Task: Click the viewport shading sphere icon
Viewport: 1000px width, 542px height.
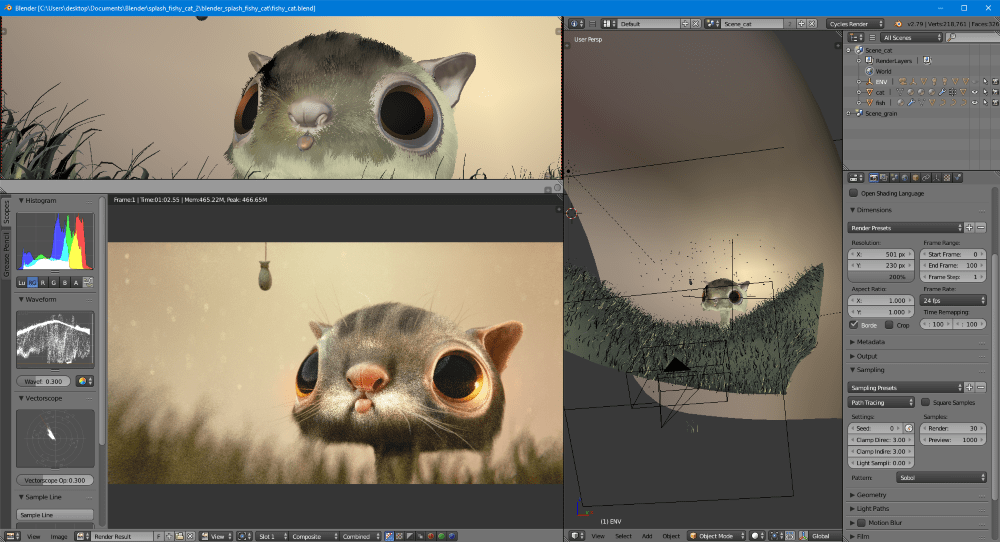Action: [757, 536]
